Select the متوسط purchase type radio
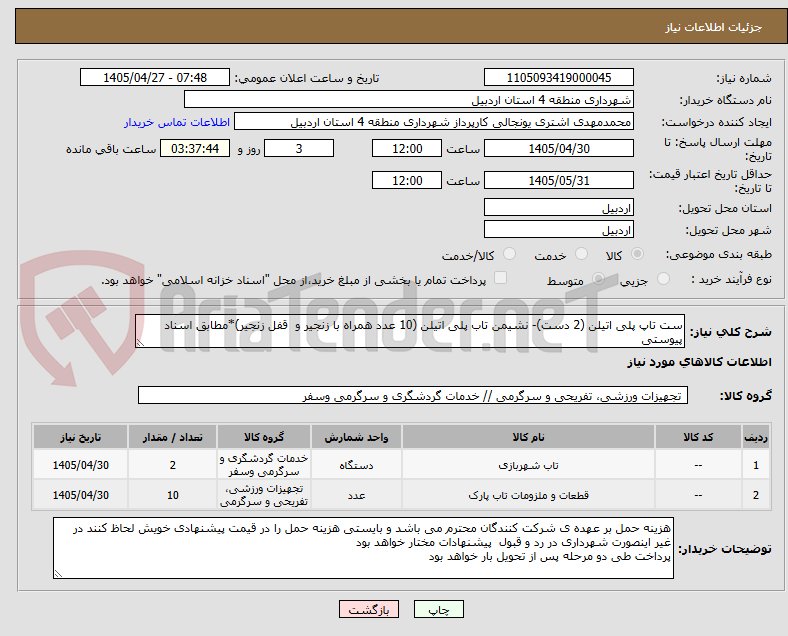Viewport: 788px width, 636px height. coord(598,279)
